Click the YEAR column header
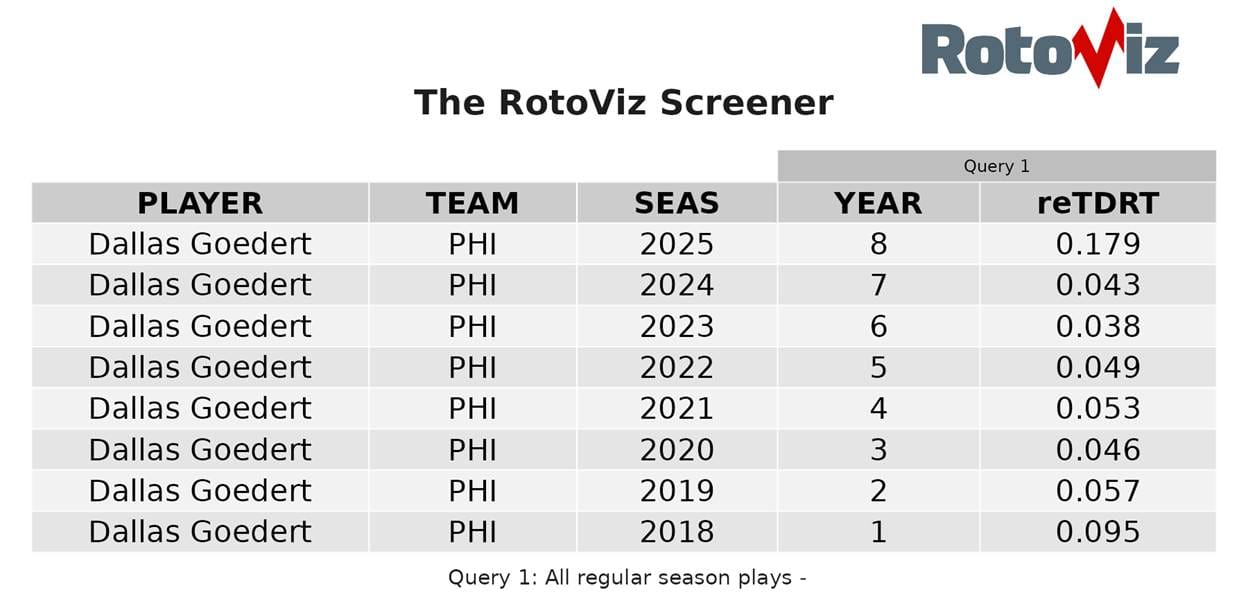The image size is (1248, 606). pyautogui.click(x=878, y=203)
